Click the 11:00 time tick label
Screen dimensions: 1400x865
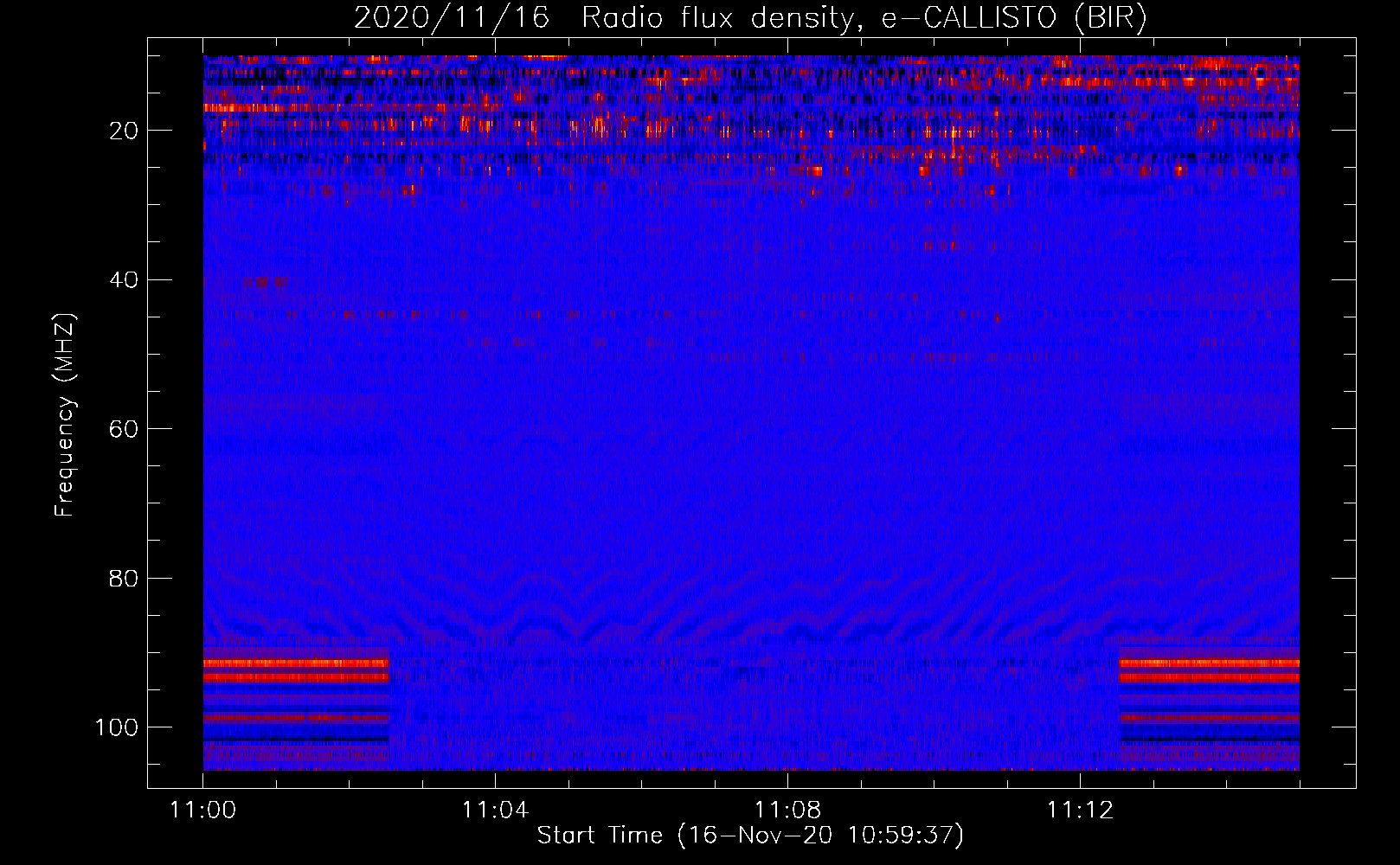click(x=203, y=811)
